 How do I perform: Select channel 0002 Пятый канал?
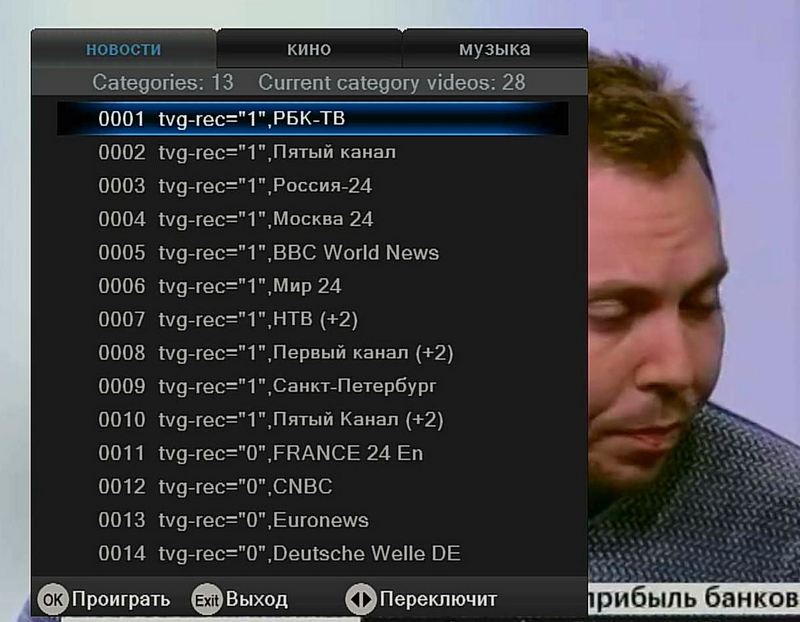[313, 152]
